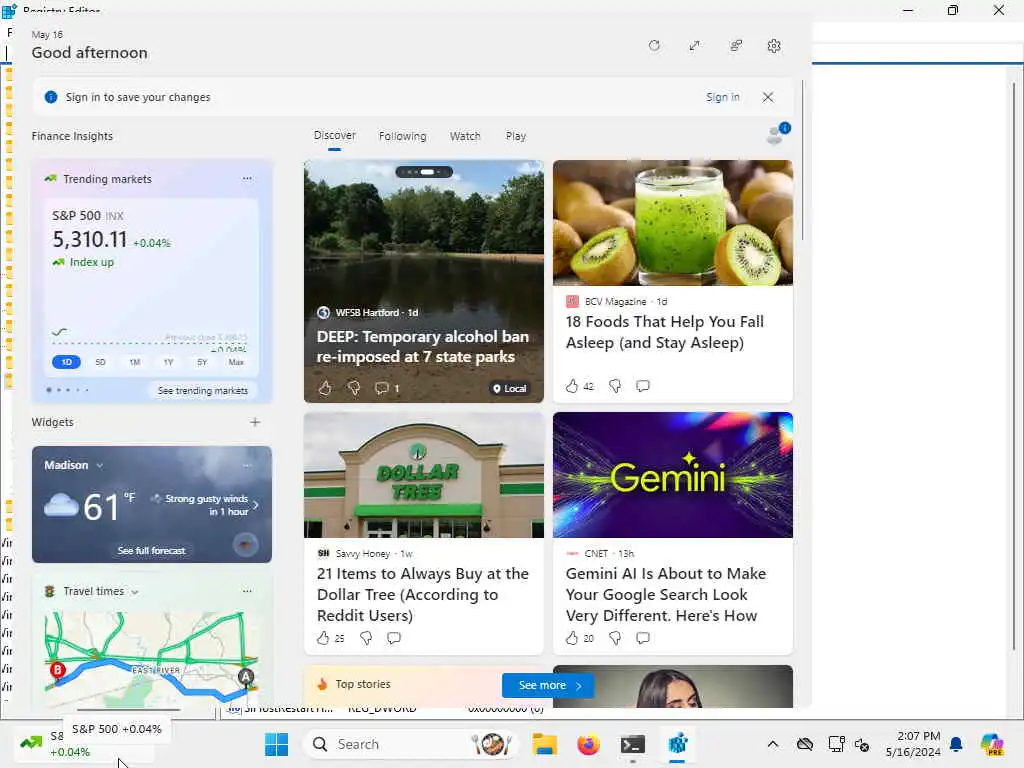Viewport: 1024px width, 768px height.
Task: Open the taskbar clock showing 2:07 PM
Action: (913, 744)
